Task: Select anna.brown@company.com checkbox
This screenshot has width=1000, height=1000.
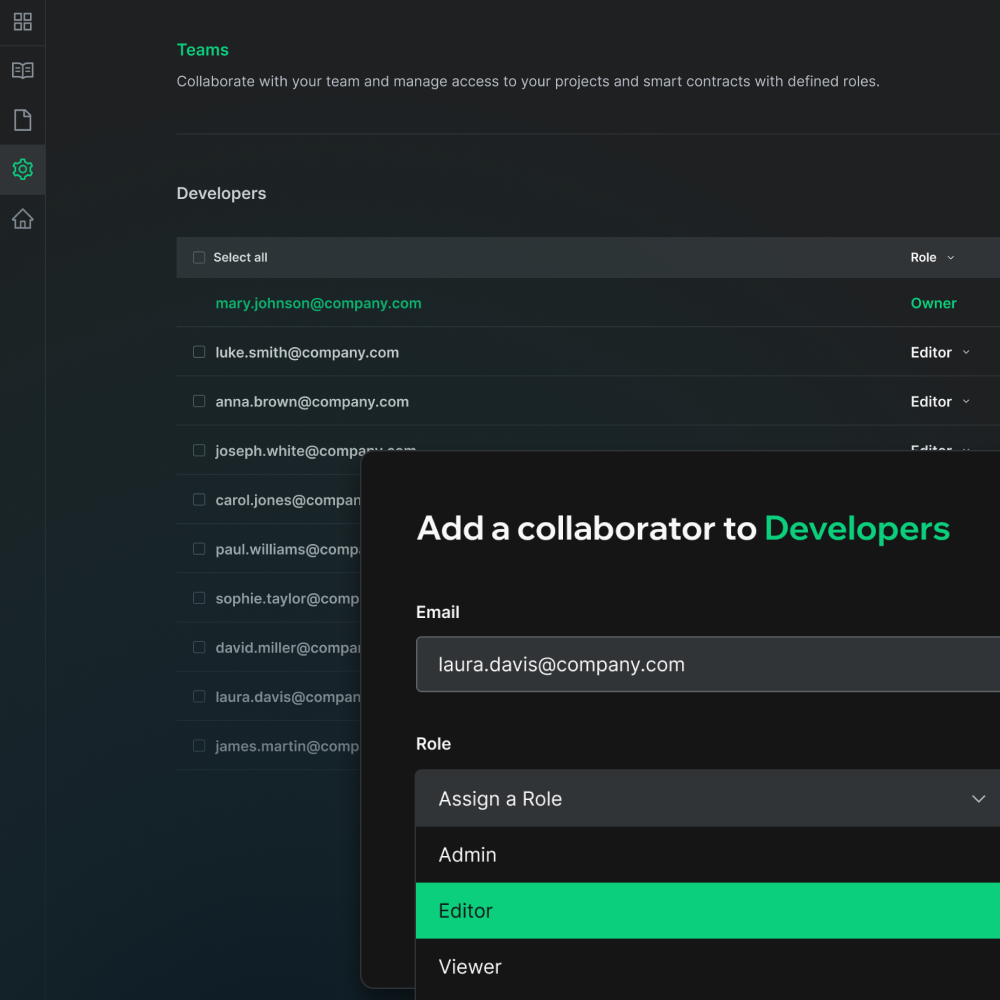Action: 199,401
